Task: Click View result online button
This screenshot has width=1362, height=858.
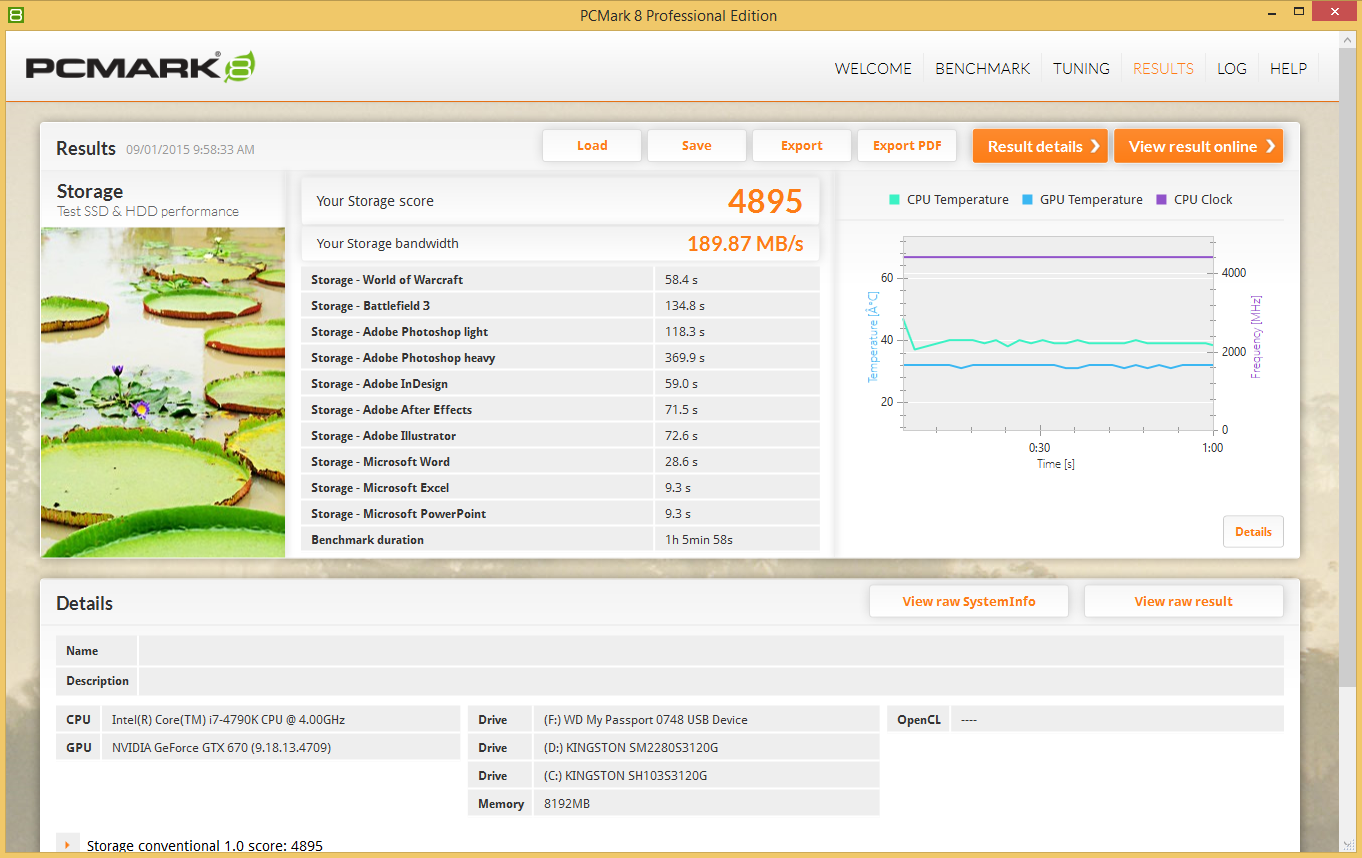Action: click(x=1198, y=146)
